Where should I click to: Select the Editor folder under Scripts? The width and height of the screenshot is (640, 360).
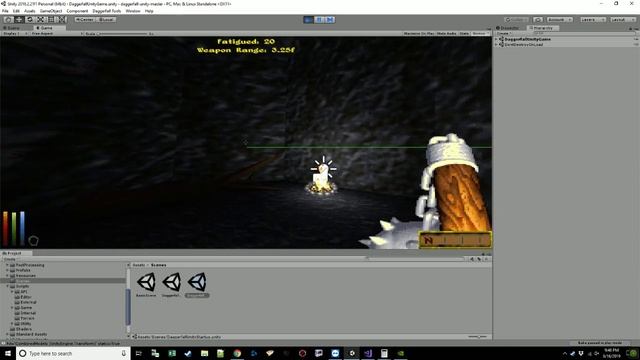coord(25,297)
